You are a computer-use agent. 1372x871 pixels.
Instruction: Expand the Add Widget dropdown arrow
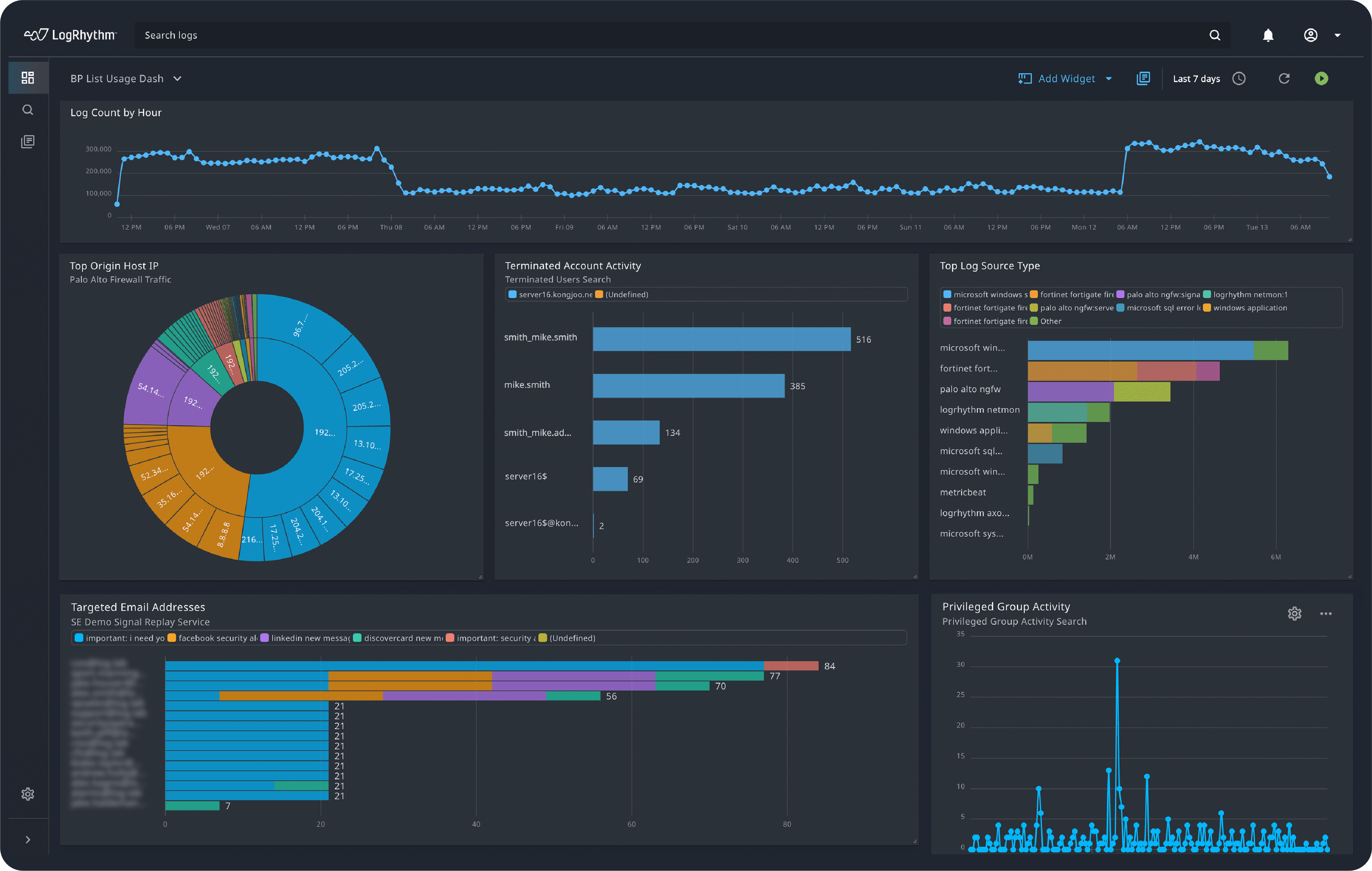pyautogui.click(x=1109, y=78)
